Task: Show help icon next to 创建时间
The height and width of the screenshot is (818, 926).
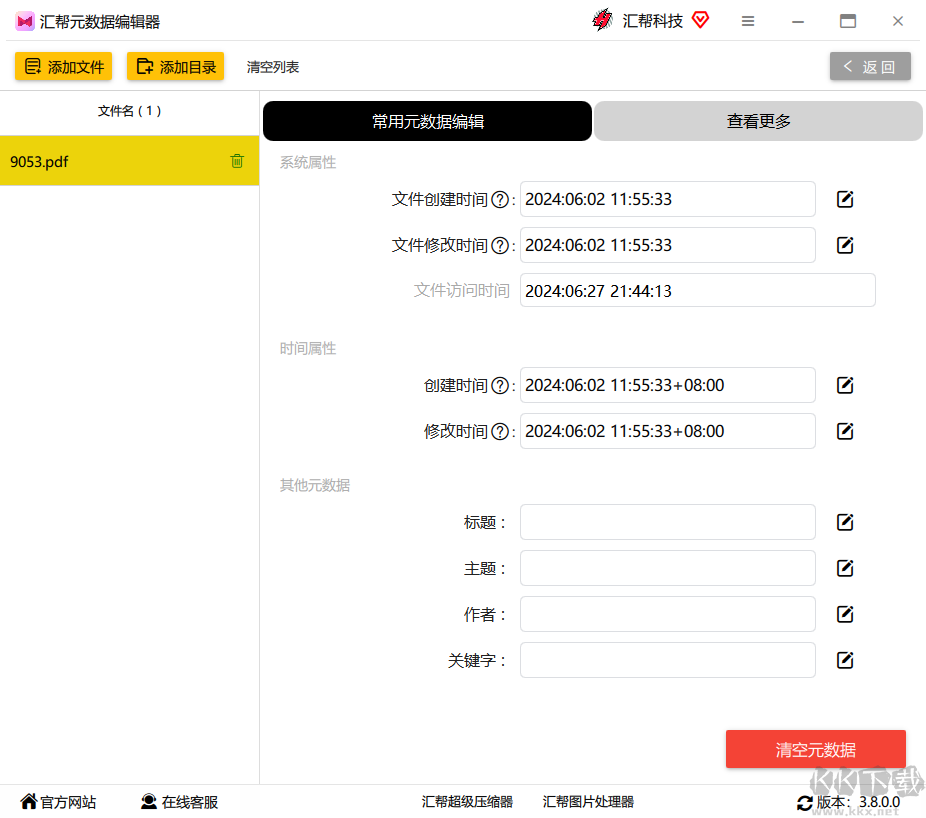Action: (500, 386)
